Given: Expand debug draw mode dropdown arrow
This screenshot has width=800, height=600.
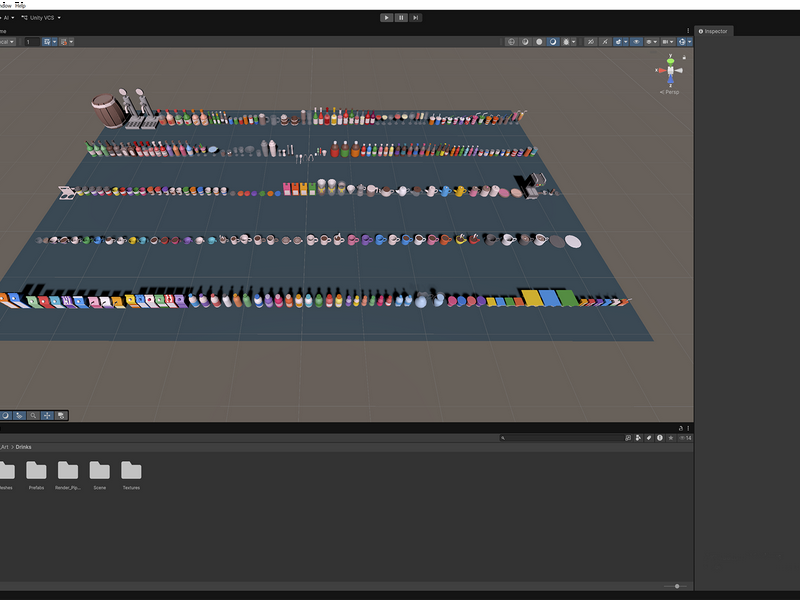Looking at the screenshot, I should tap(573, 42).
